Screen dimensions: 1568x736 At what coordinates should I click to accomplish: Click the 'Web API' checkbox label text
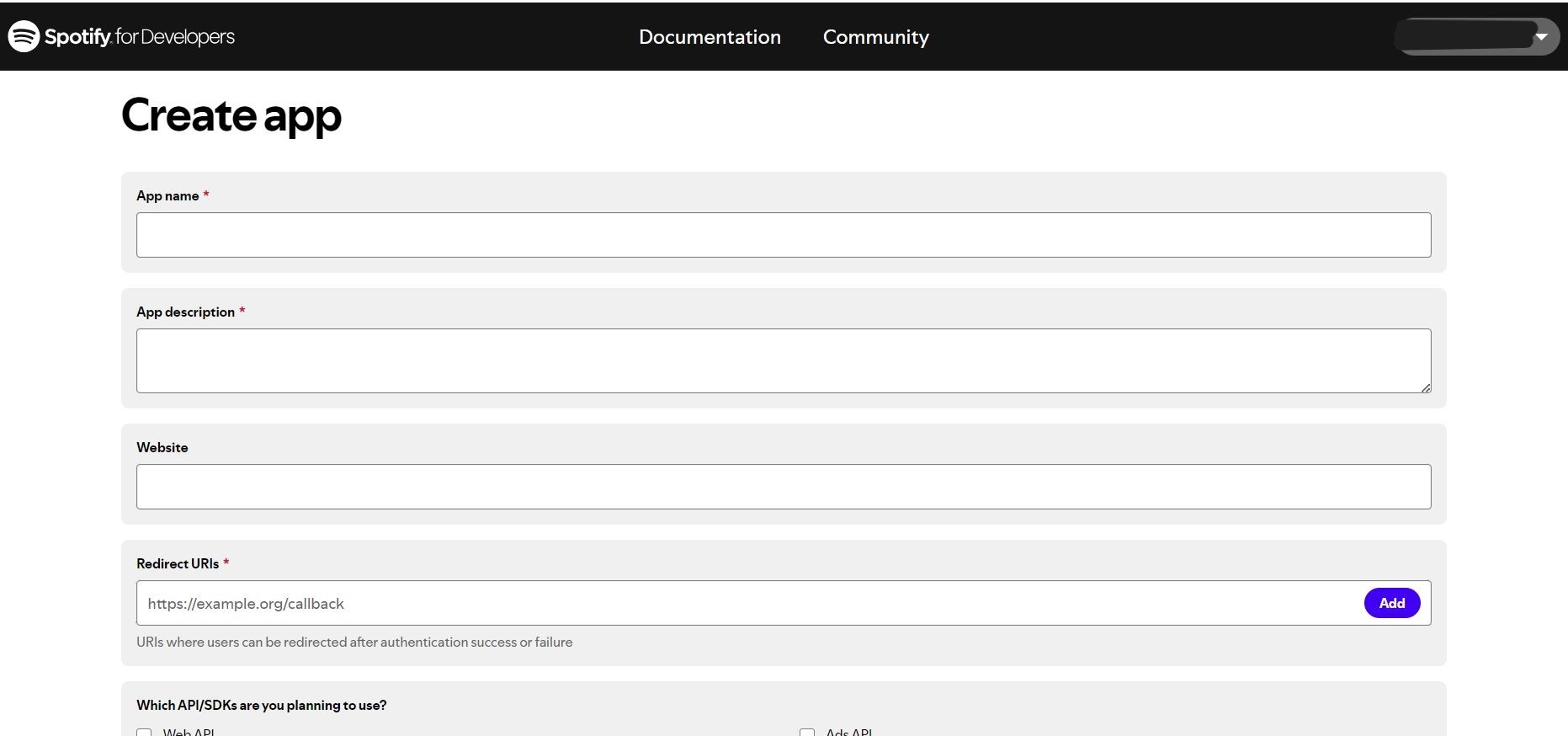coord(189,732)
